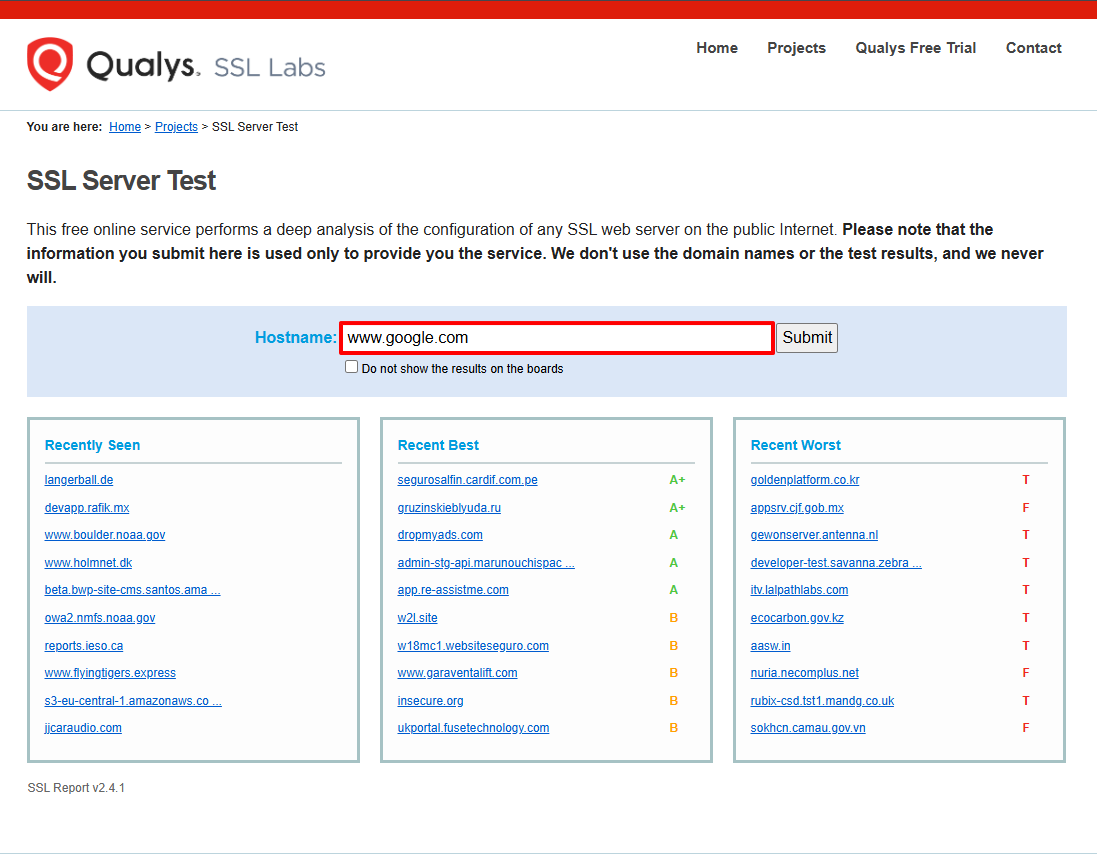This screenshot has width=1097, height=856.
Task: Click the Submit button
Action: pos(807,338)
